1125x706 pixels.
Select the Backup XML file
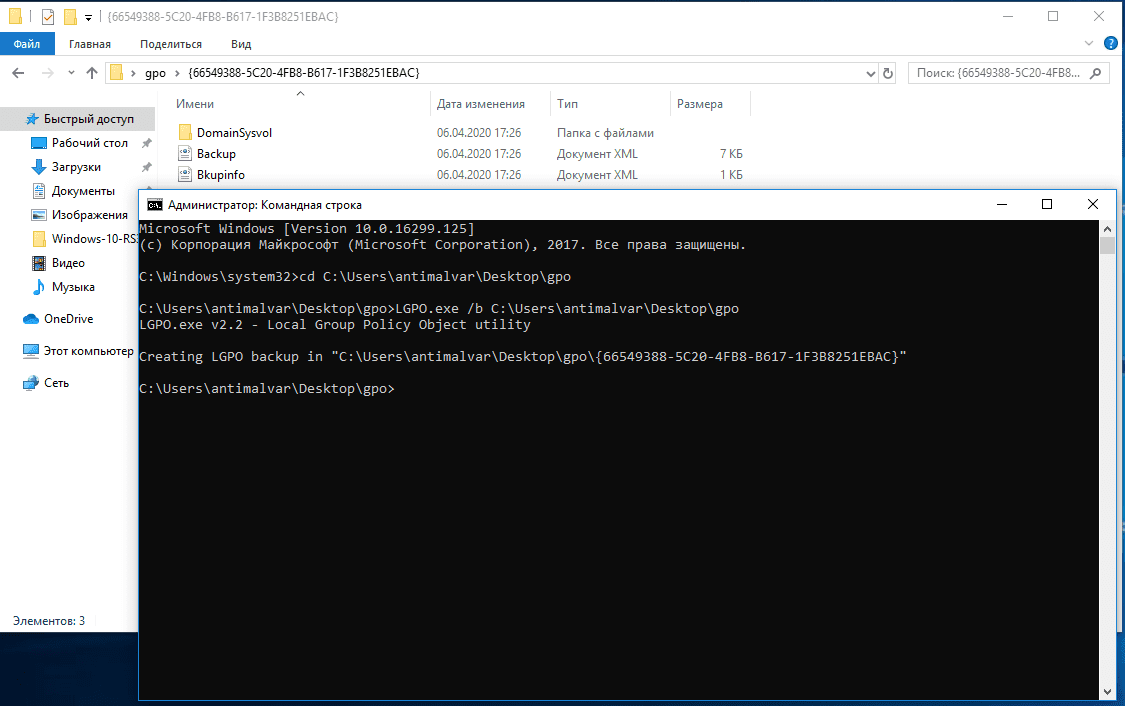[216, 154]
